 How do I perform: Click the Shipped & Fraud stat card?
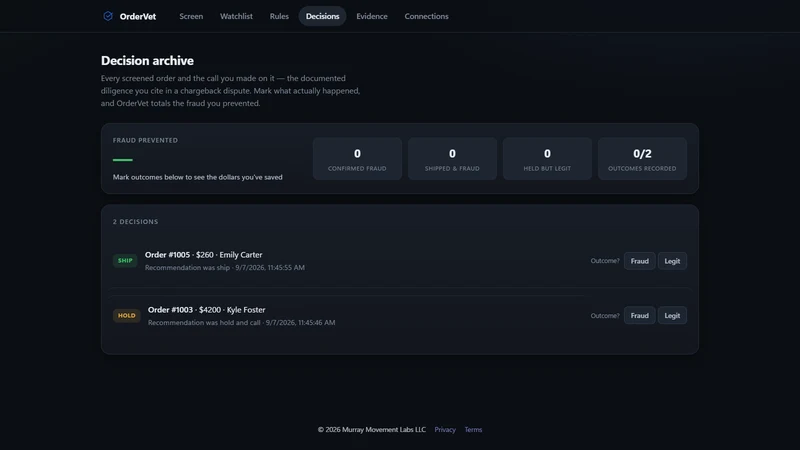click(x=452, y=159)
